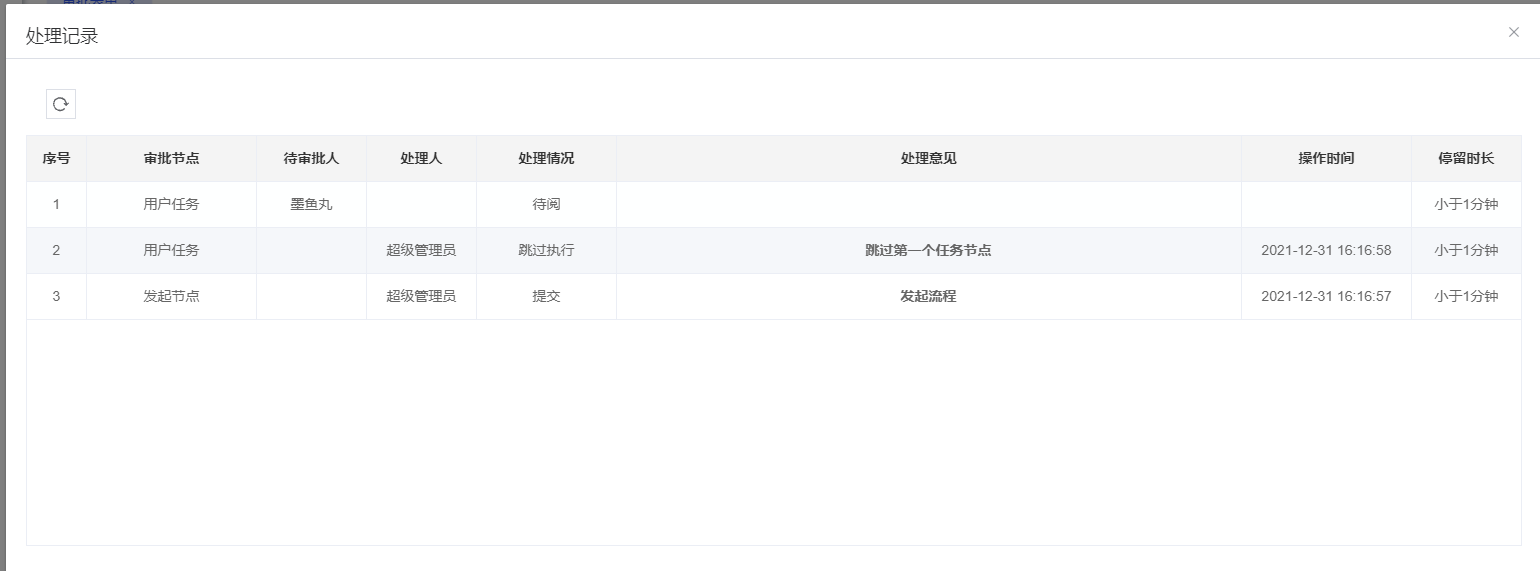
Task: Close the 处理记录 dialog
Action: click(1513, 32)
